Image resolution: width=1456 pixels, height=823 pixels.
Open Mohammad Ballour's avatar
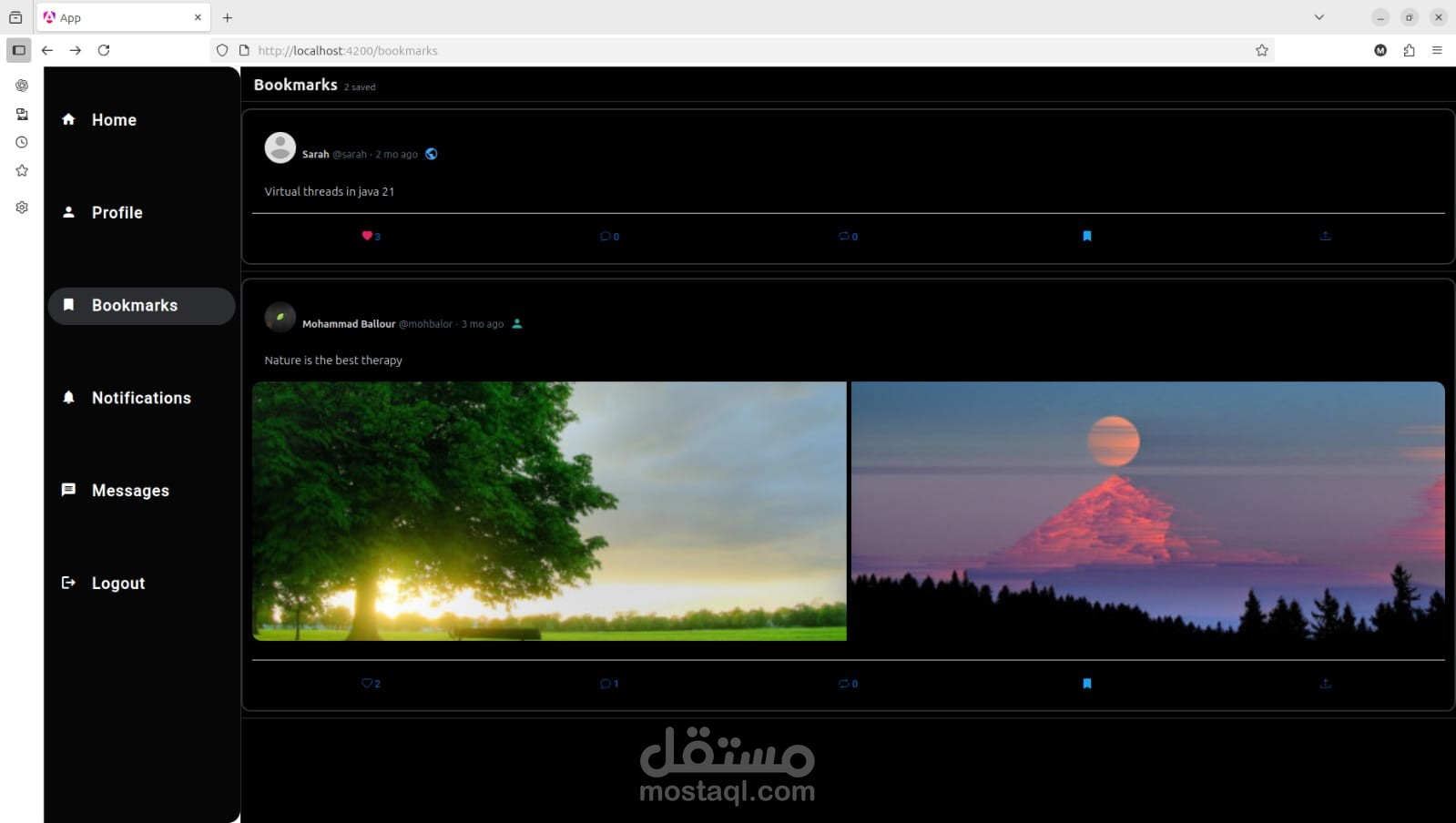pos(280,317)
